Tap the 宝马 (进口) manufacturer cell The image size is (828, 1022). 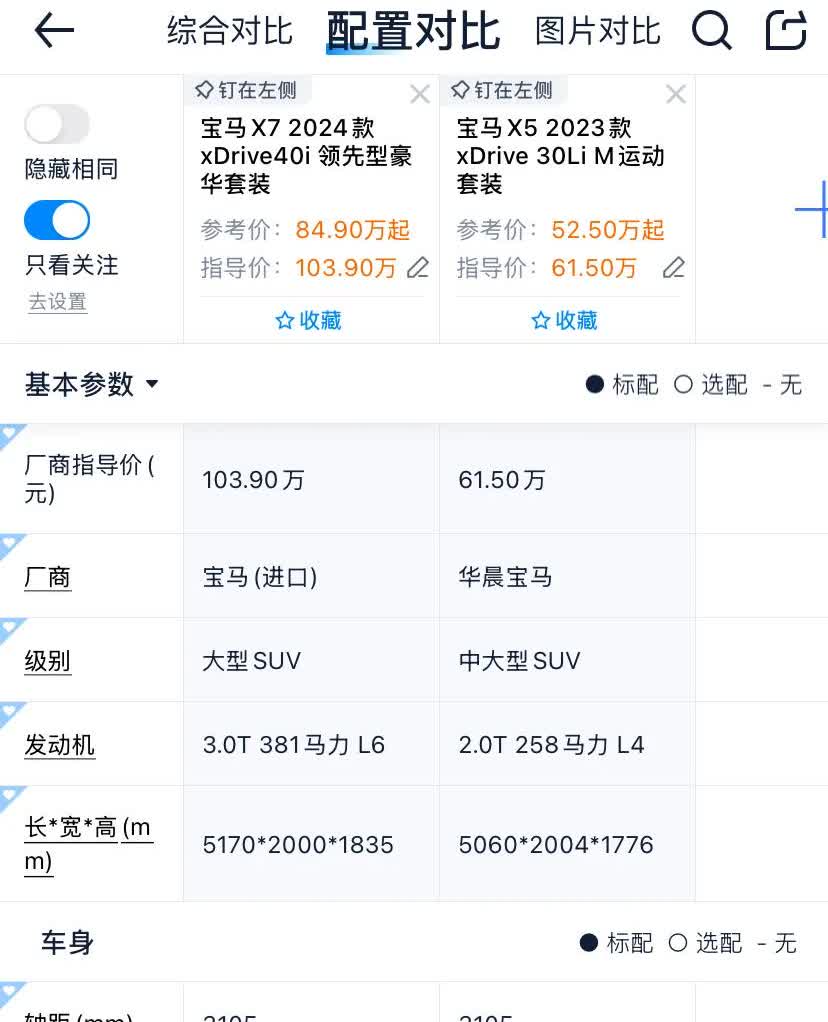click(x=312, y=577)
